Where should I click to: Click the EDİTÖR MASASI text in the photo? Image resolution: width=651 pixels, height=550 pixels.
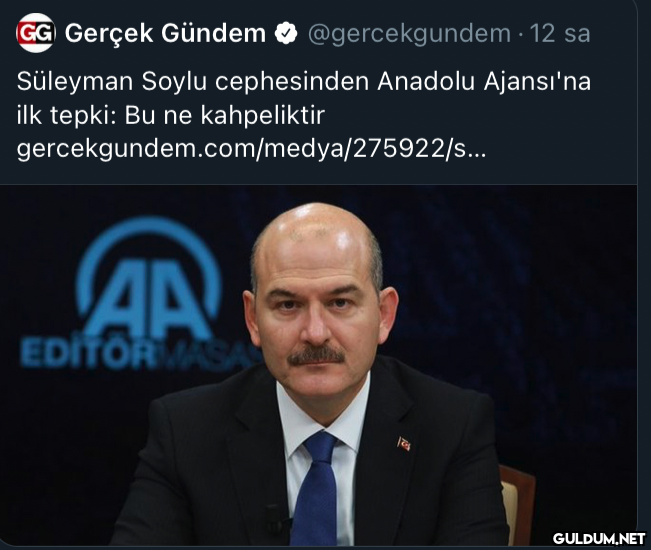pos(139,354)
